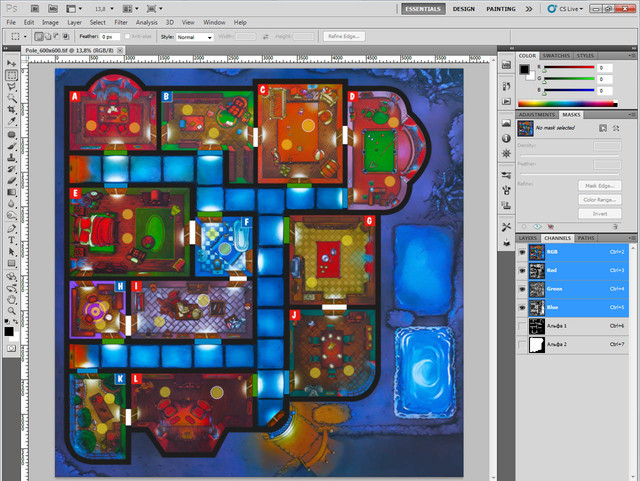
Task: Select the Dodge tool
Action: point(11,215)
